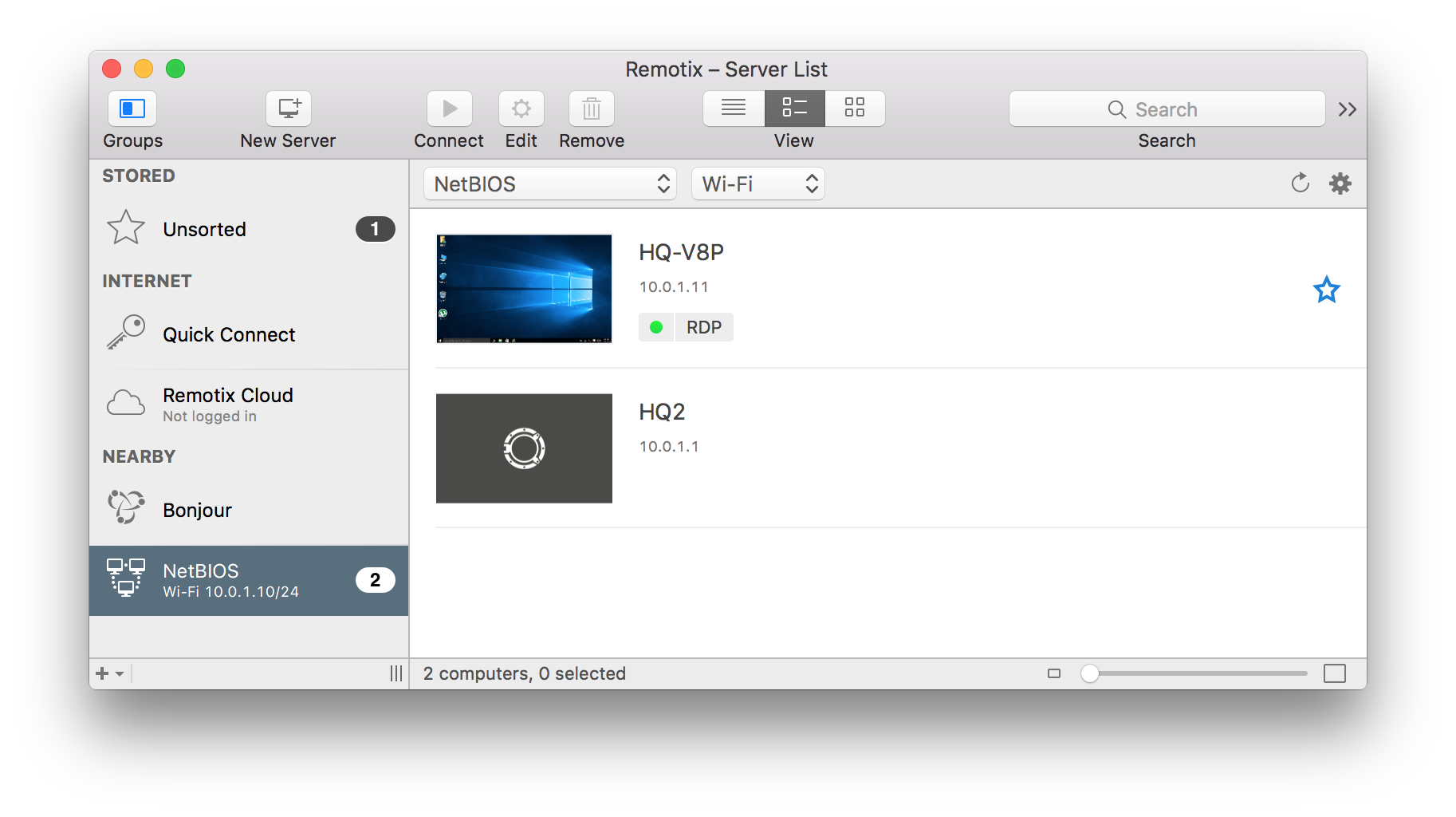The image size is (1456, 817).
Task: Open the Wi-Fi interface dropdown
Action: point(758,184)
